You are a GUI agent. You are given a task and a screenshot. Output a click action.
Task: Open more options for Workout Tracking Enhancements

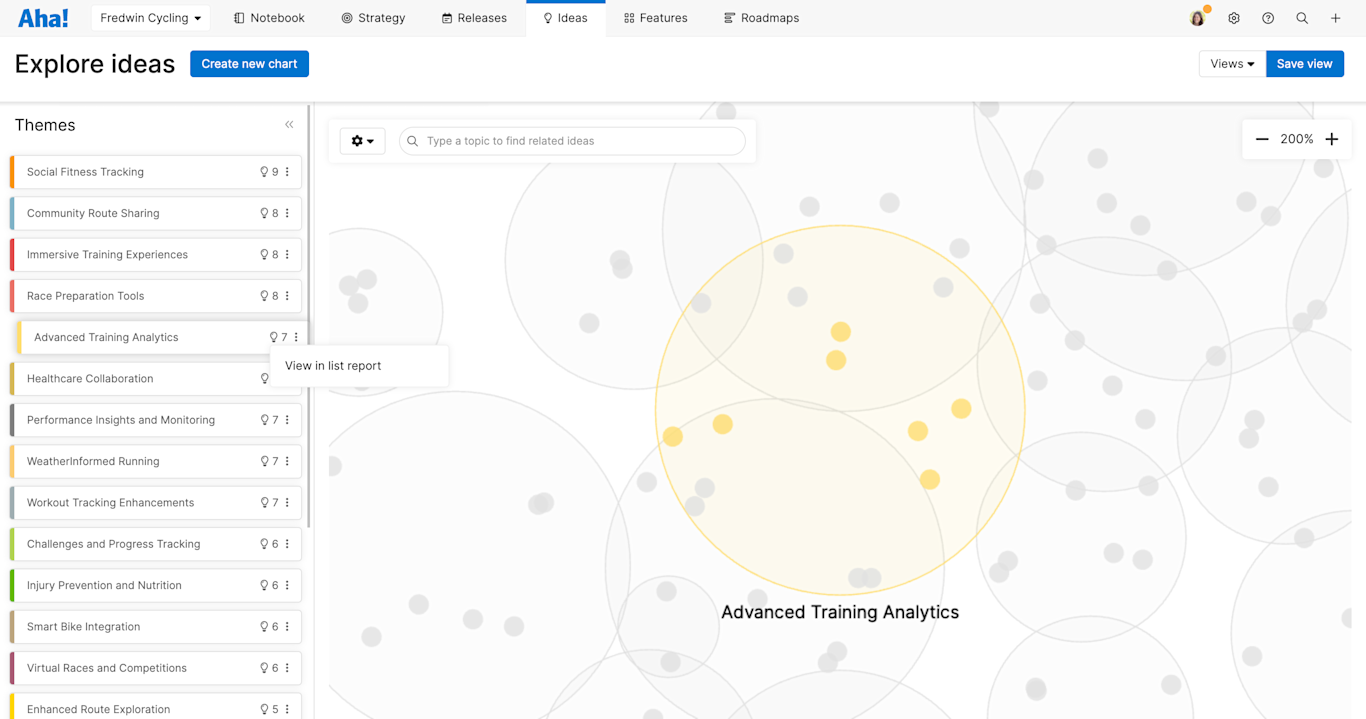[287, 503]
